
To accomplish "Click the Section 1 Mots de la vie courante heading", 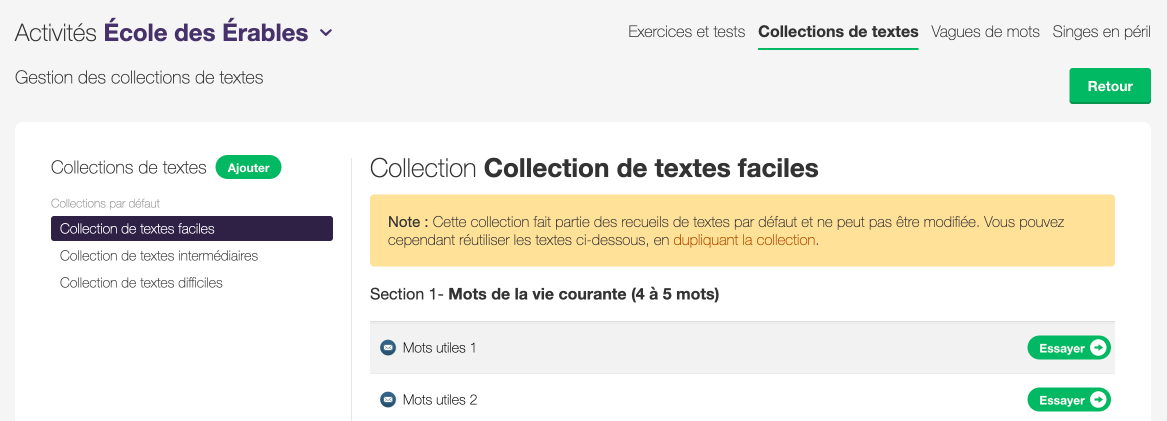I will click(544, 295).
